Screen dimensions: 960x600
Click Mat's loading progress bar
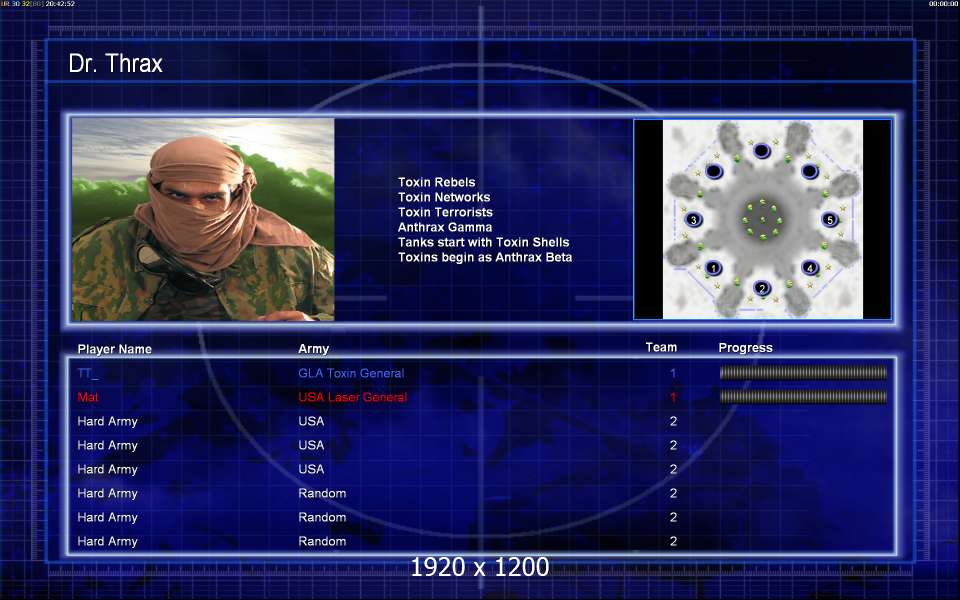(x=803, y=397)
